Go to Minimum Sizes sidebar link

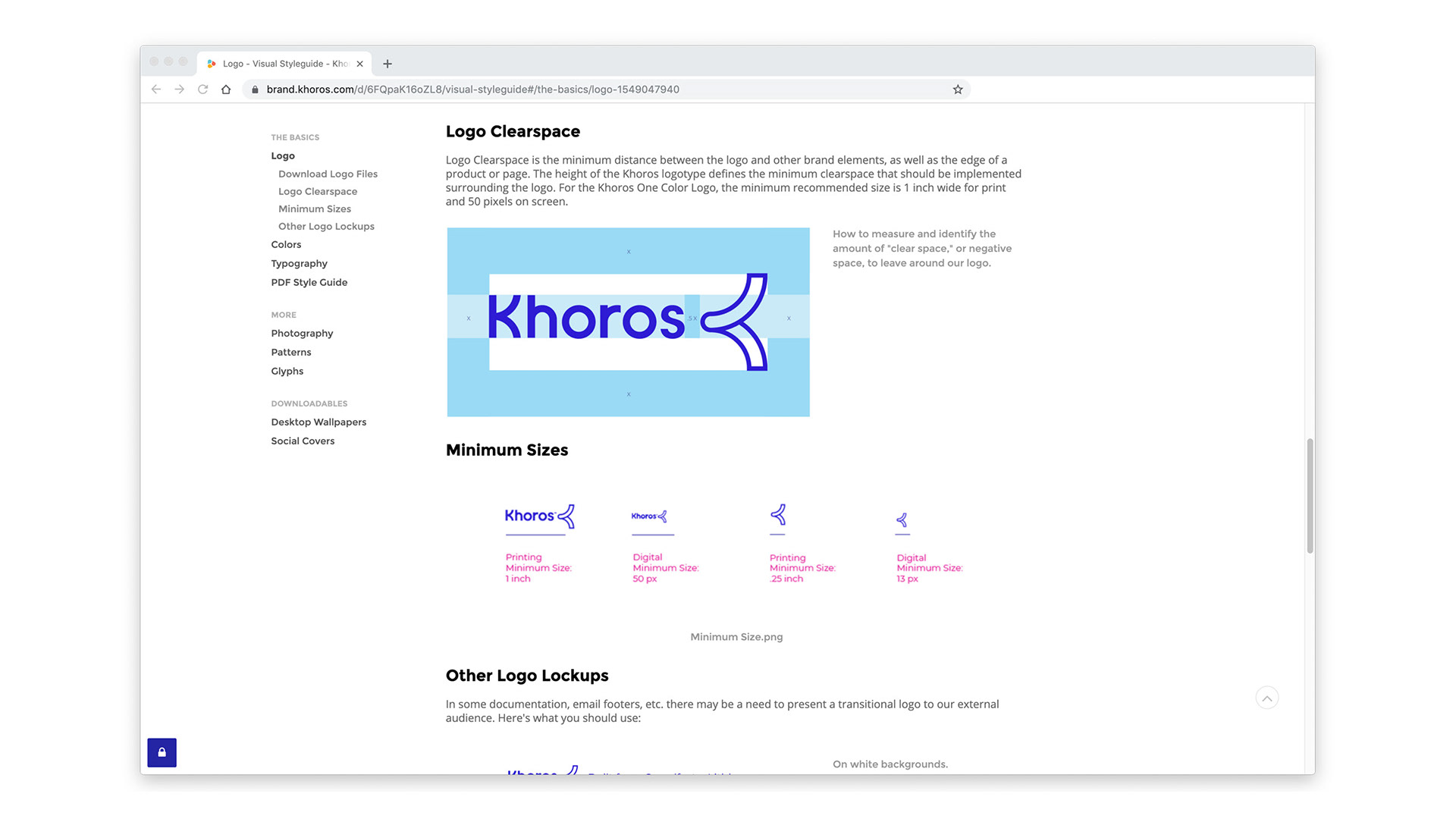(314, 209)
